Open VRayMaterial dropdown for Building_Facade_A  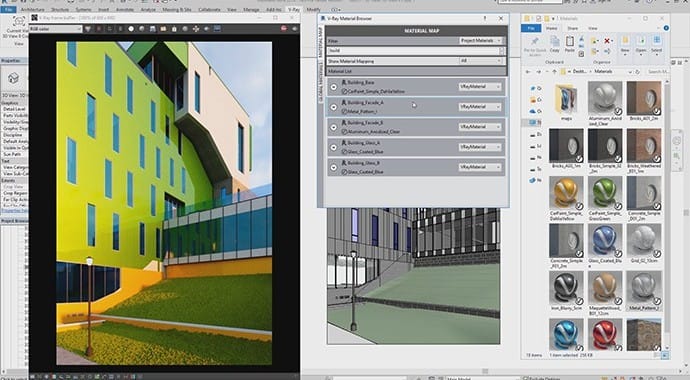pos(480,107)
